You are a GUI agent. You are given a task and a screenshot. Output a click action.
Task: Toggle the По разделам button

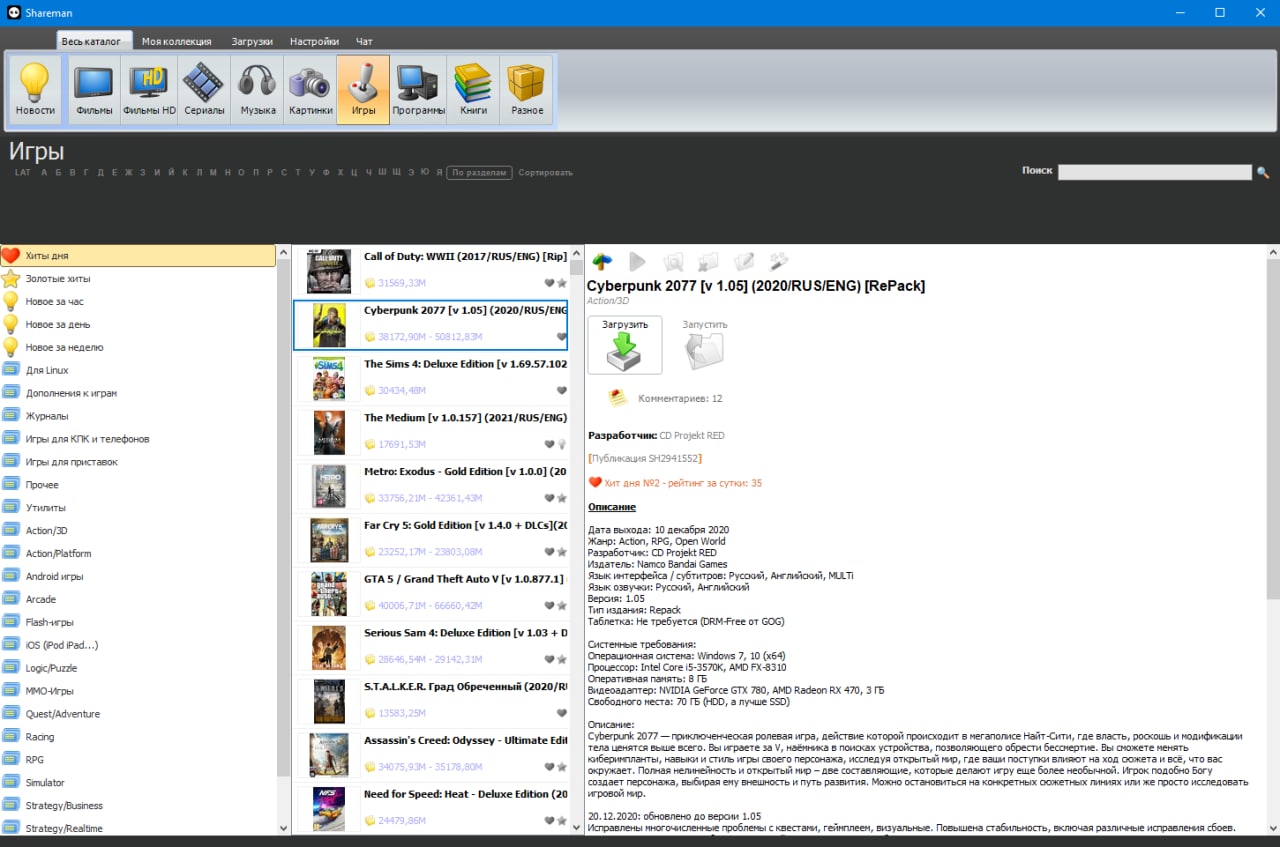tap(479, 173)
